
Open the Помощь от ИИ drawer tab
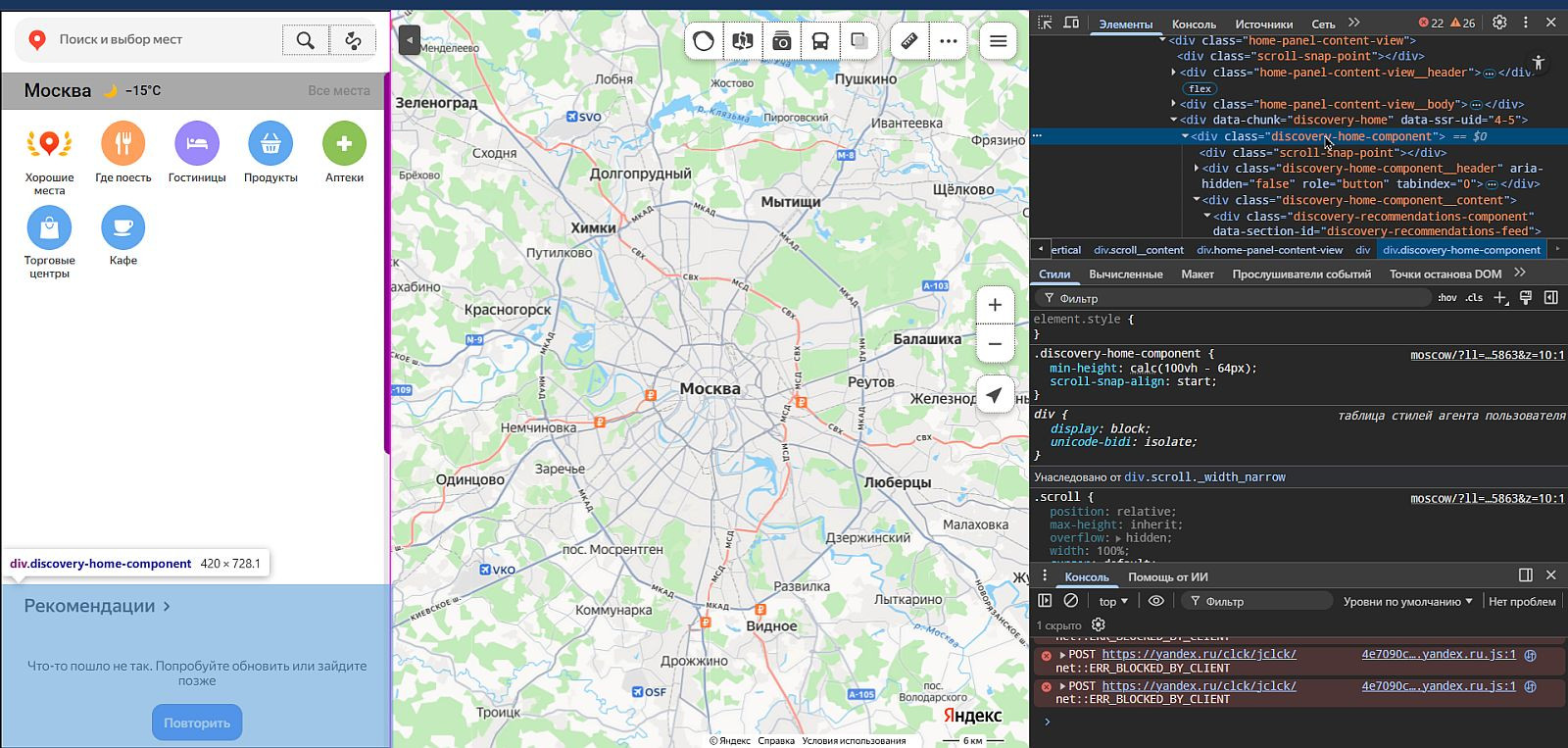click(1167, 577)
